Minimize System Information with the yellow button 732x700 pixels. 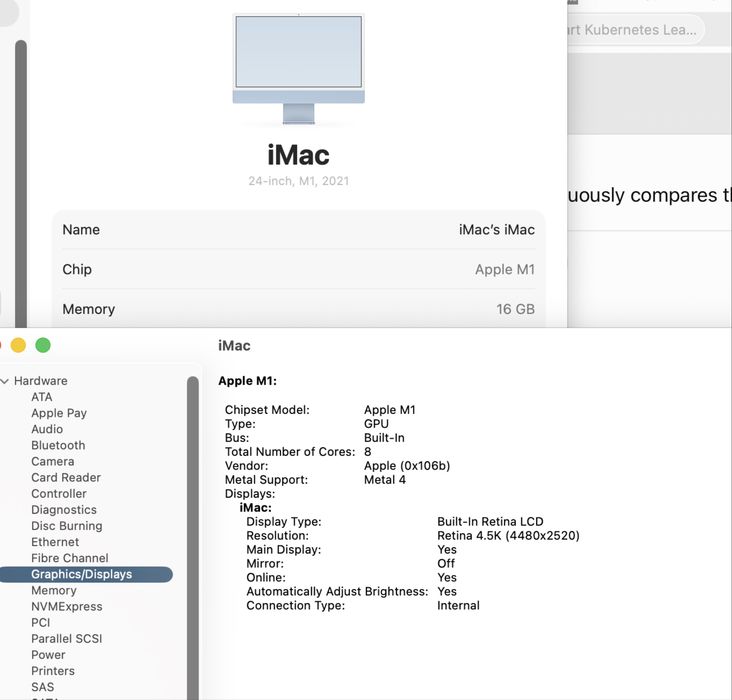tap(18, 345)
